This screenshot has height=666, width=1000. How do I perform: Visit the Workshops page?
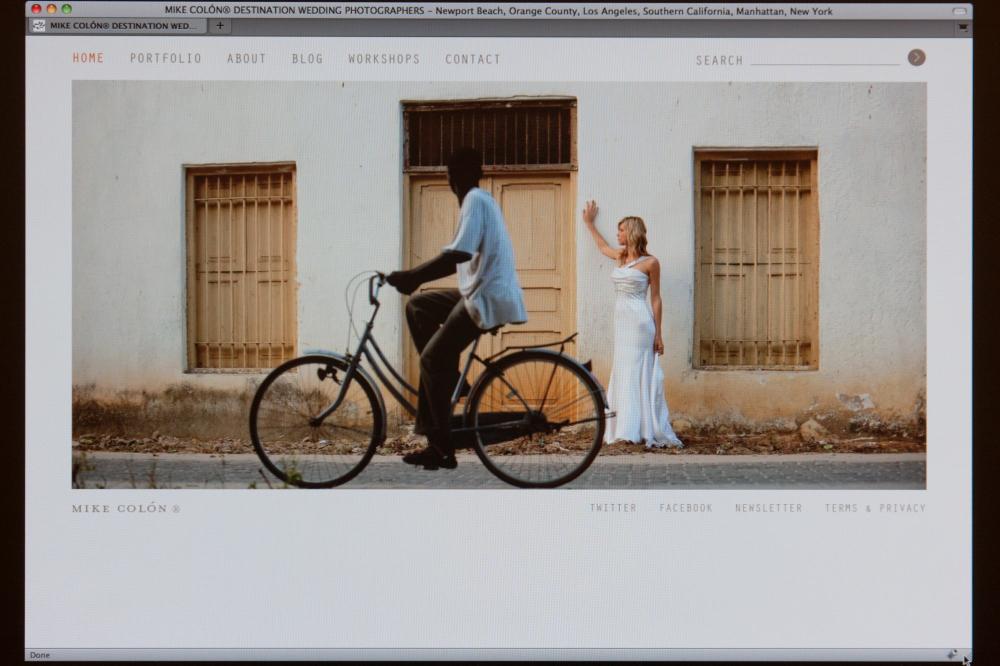pos(383,58)
